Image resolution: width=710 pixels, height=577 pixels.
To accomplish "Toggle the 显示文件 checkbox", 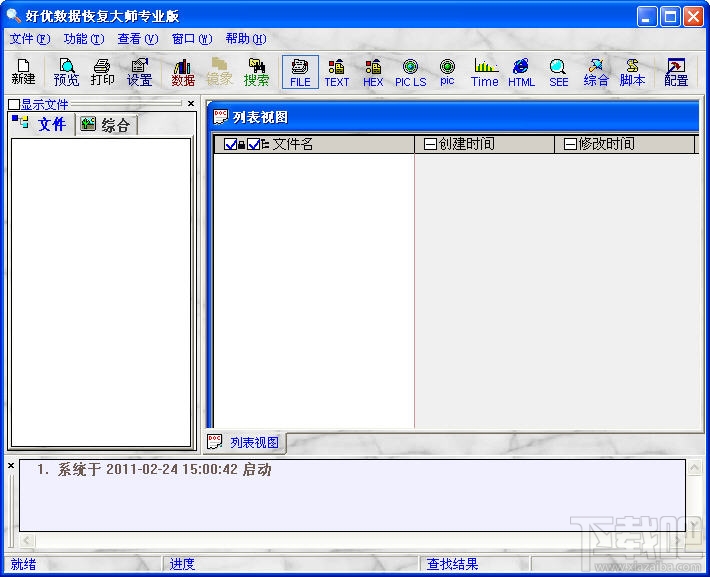I will coord(14,105).
